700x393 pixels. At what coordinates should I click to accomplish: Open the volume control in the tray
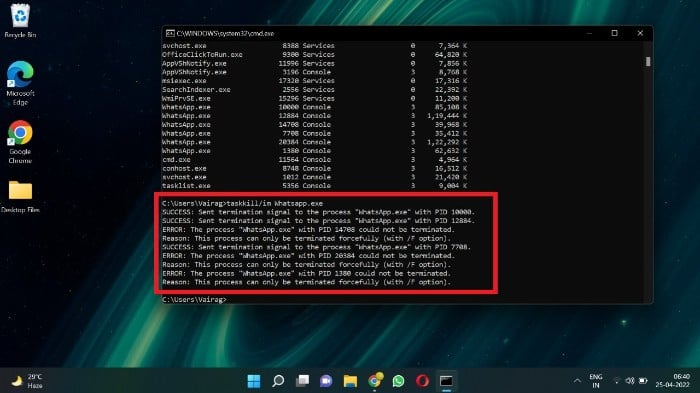(x=629, y=381)
